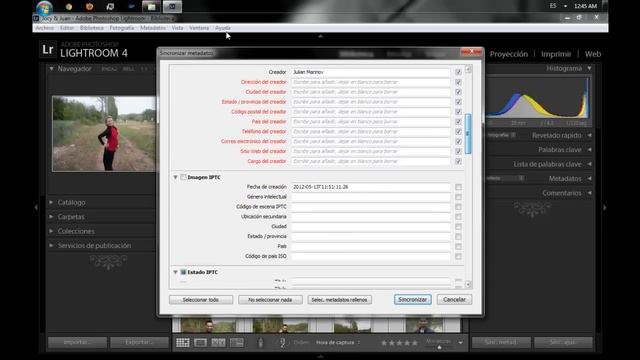Switch to Grid view in the toolbar
The width and height of the screenshot is (640, 360).
(182, 342)
